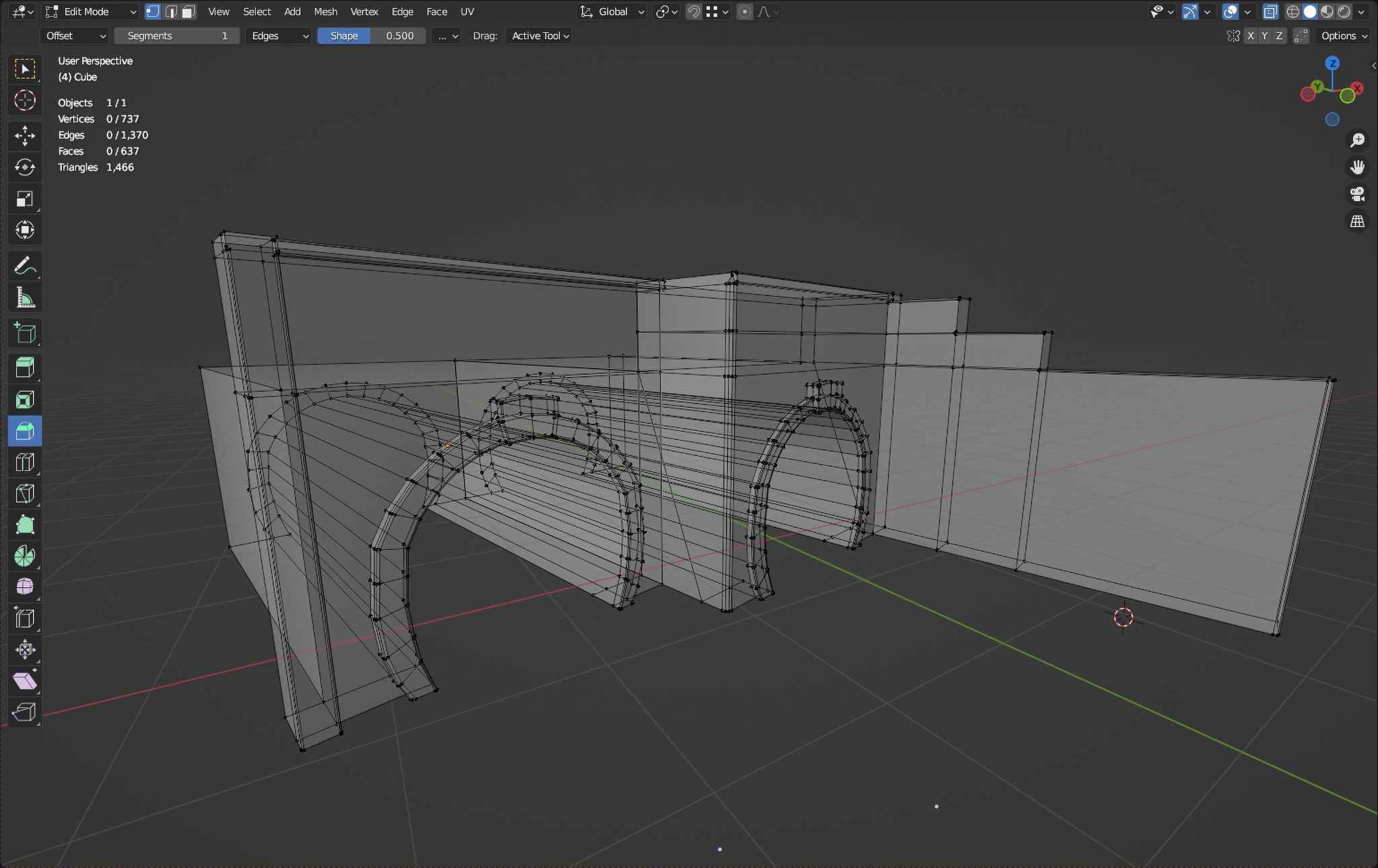Open the Offset width type dropdown
This screenshot has height=868, width=1378.
click(75, 36)
